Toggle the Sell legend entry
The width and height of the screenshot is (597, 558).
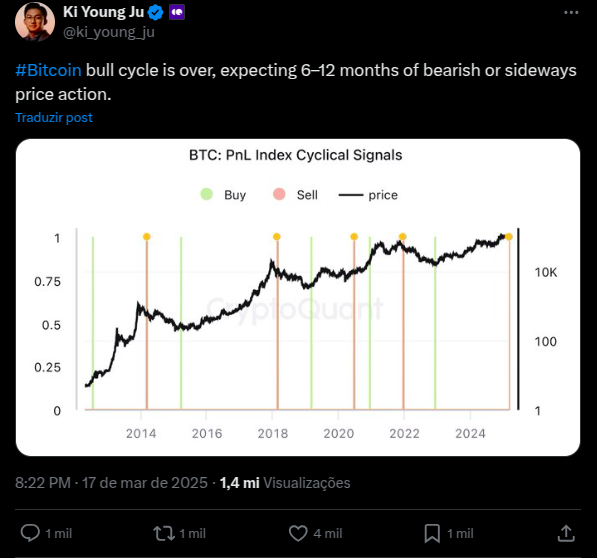click(295, 195)
